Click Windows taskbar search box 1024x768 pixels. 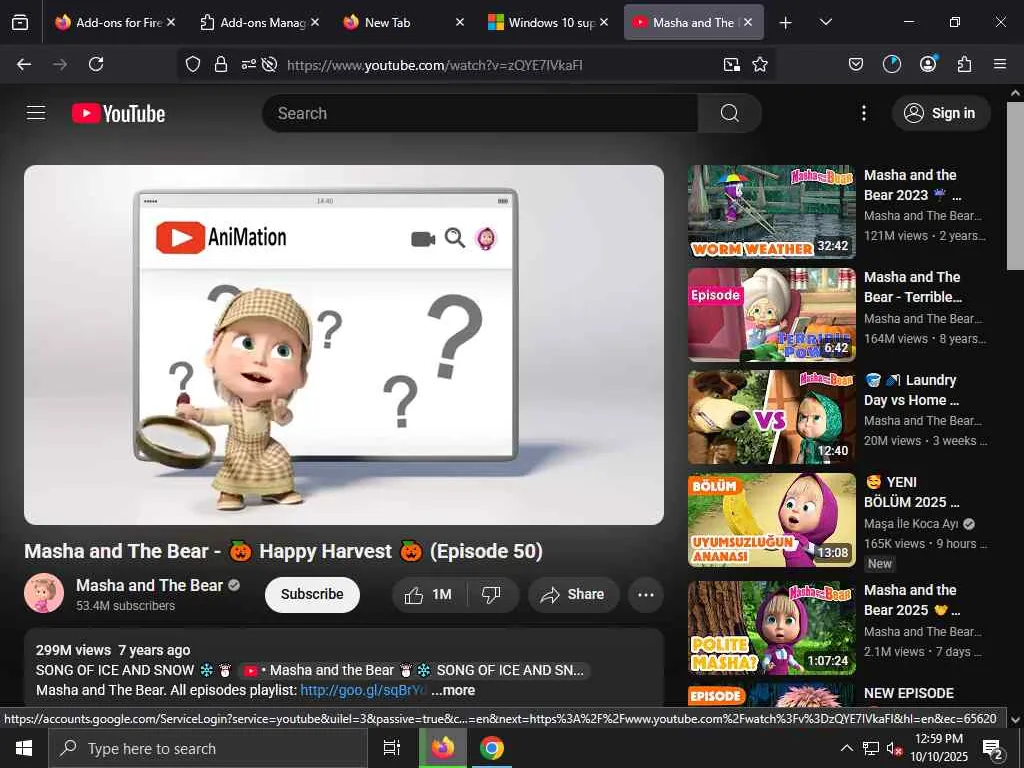pyautogui.click(x=208, y=748)
